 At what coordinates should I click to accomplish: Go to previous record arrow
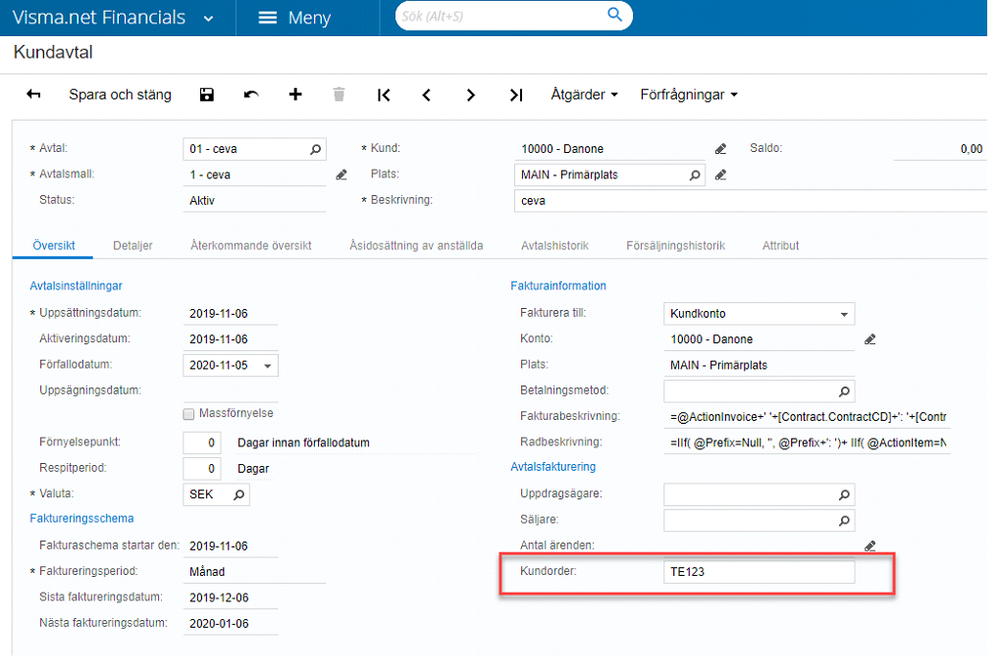coord(427,95)
